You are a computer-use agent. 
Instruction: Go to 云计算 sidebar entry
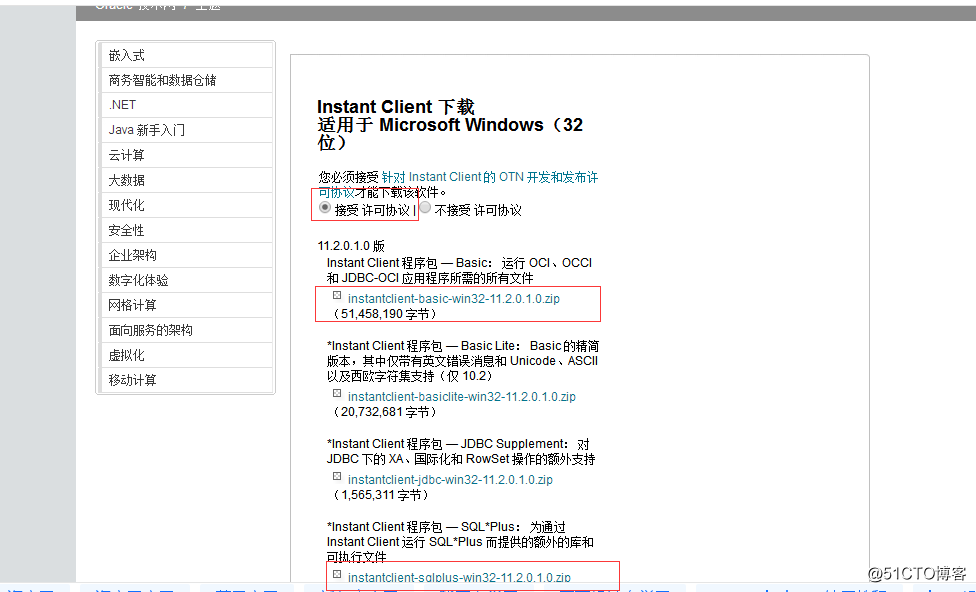click(x=185, y=155)
